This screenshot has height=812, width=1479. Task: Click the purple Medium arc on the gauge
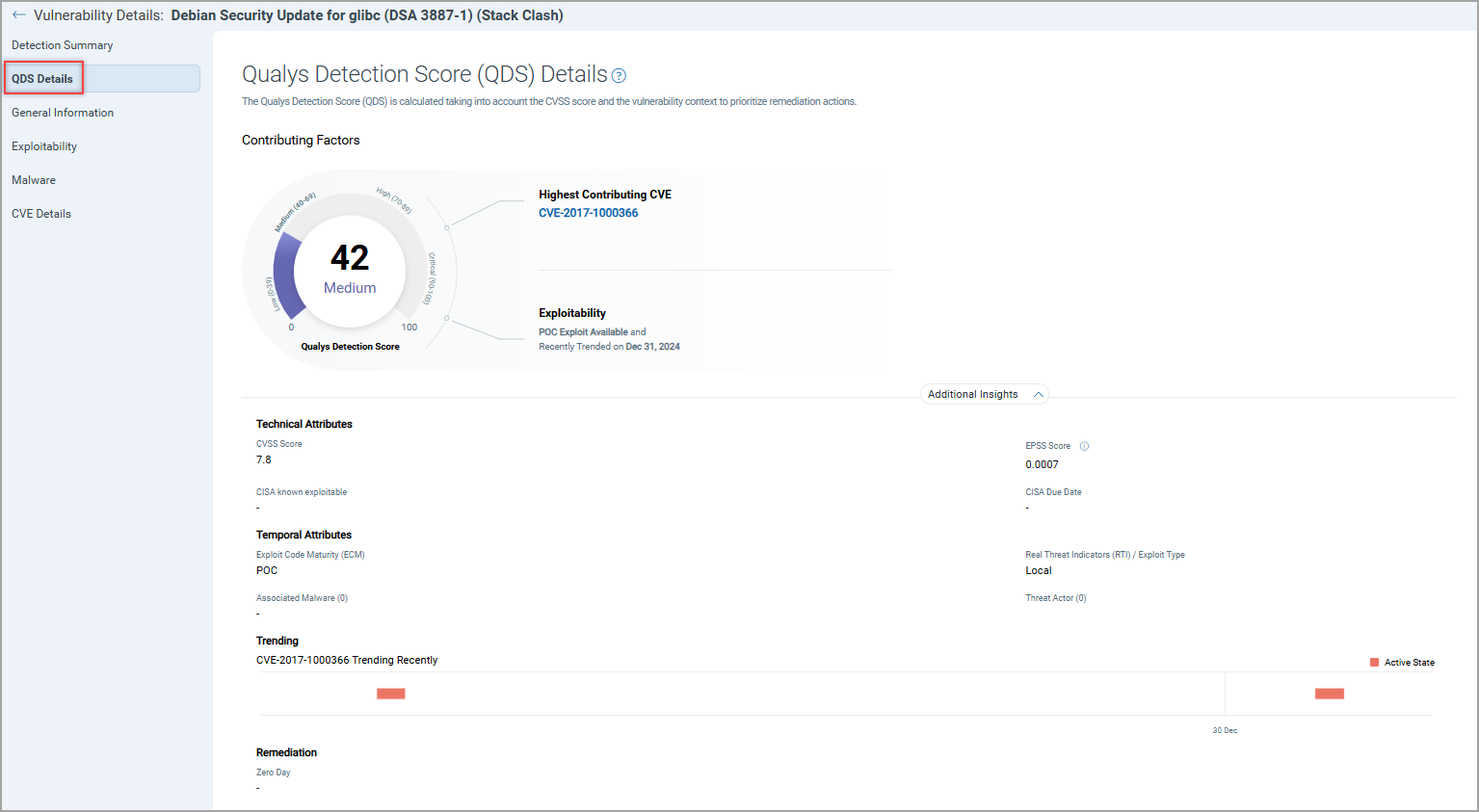tap(285, 275)
